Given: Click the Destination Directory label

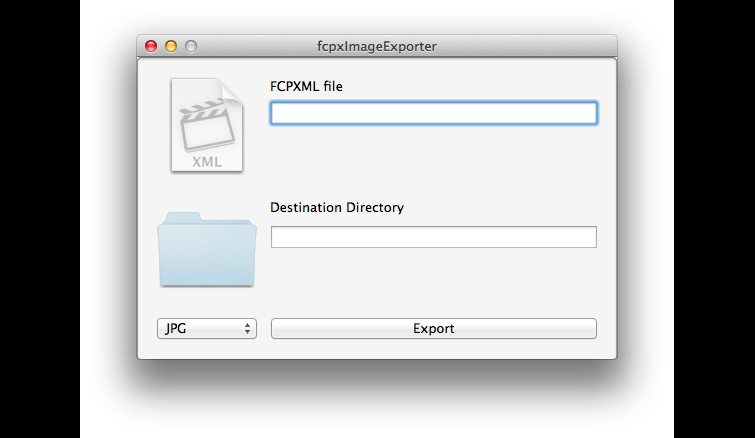Looking at the screenshot, I should click(337, 208).
